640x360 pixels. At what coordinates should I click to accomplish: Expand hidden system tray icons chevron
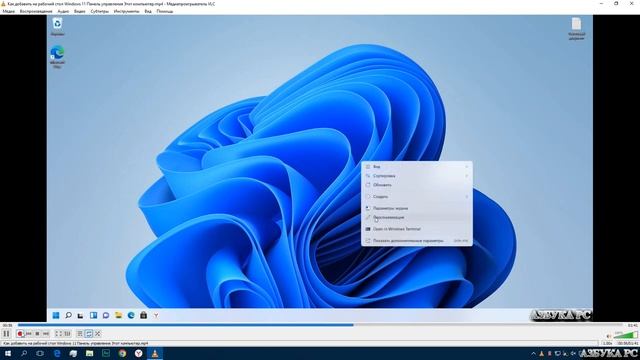tap(533, 353)
